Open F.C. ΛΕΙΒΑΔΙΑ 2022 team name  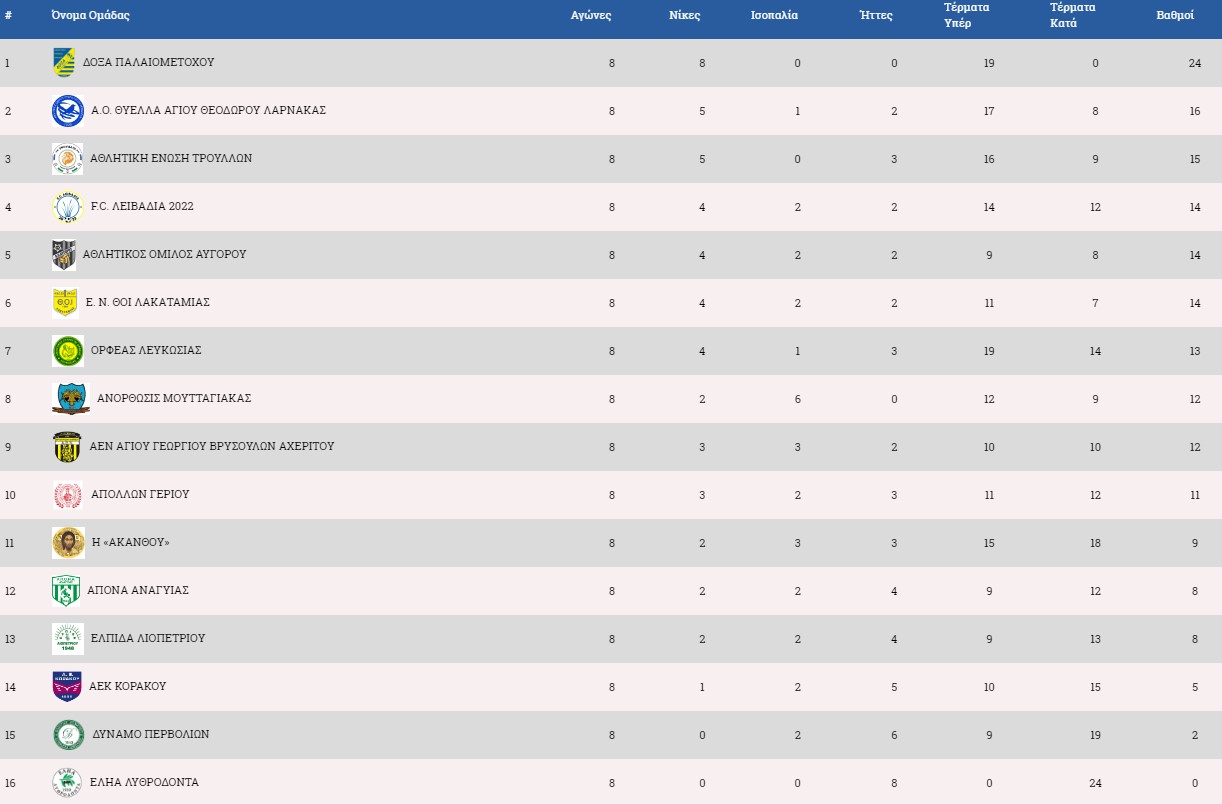(x=142, y=206)
